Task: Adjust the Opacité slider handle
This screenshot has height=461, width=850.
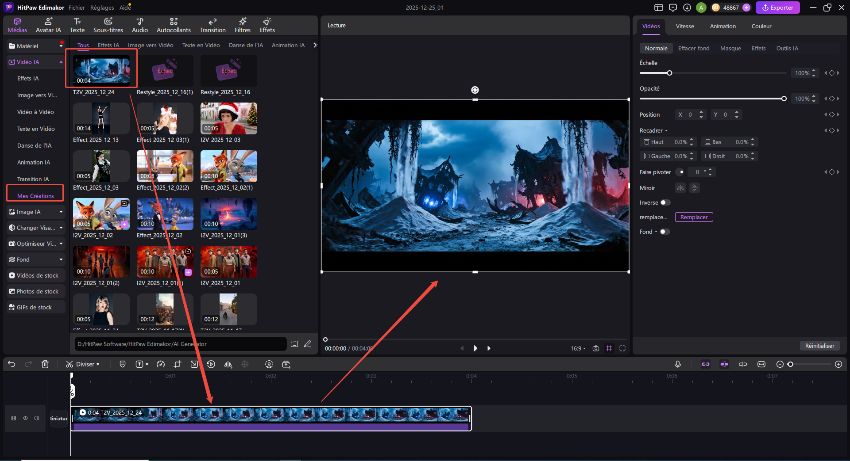Action: [783, 98]
